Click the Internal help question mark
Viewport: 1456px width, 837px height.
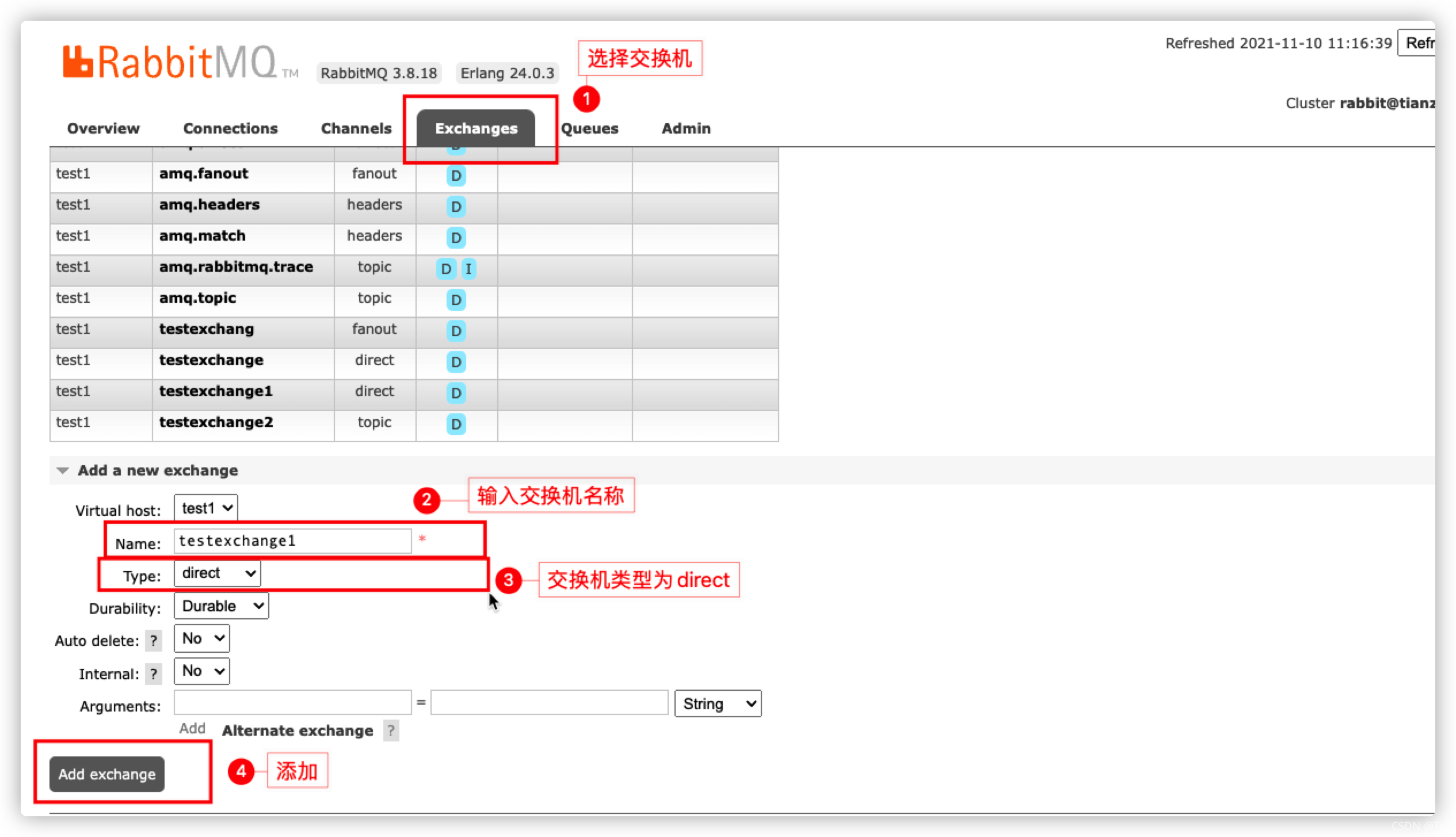(153, 674)
